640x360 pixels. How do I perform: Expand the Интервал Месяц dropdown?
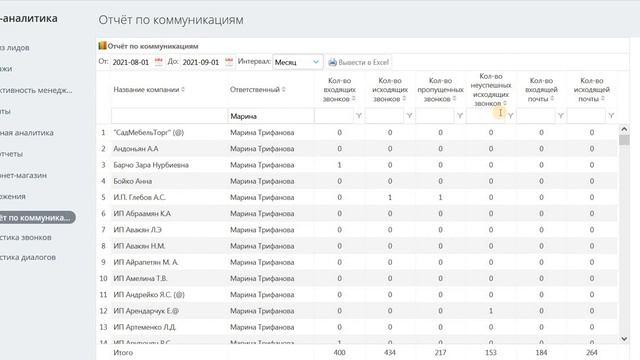[x=298, y=62]
